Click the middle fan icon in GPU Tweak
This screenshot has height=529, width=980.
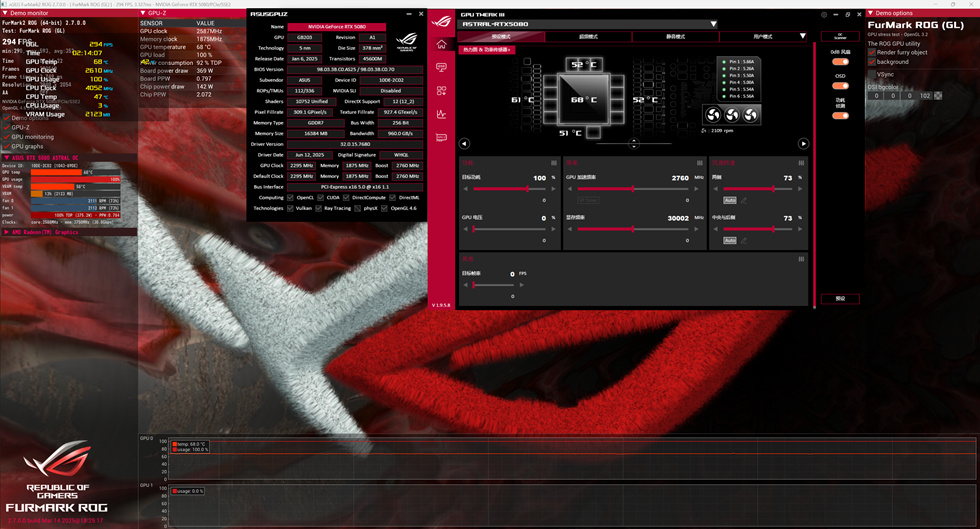(x=731, y=114)
